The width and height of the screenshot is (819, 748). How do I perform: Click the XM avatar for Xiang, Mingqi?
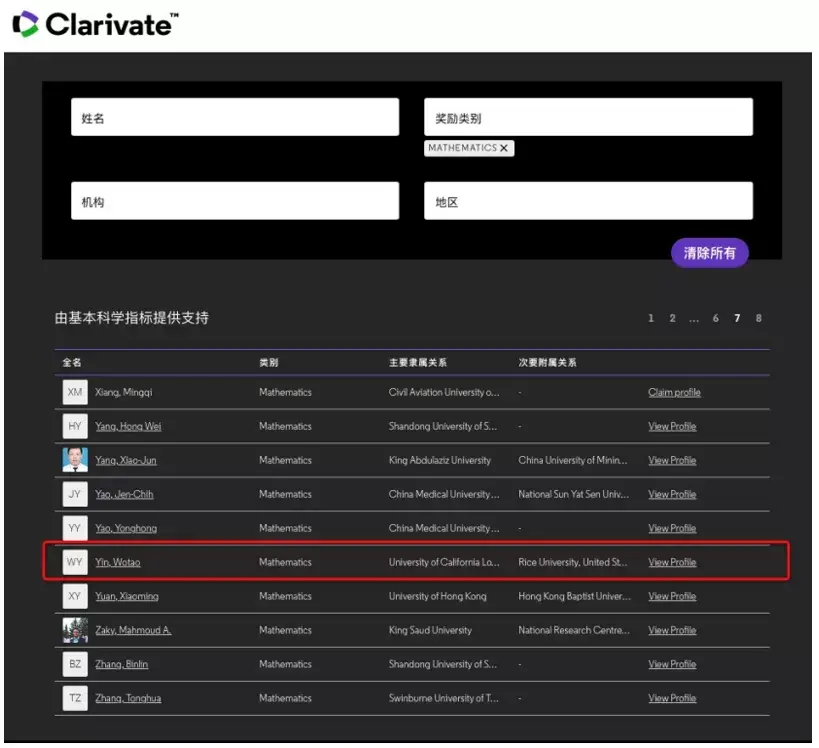(x=75, y=392)
